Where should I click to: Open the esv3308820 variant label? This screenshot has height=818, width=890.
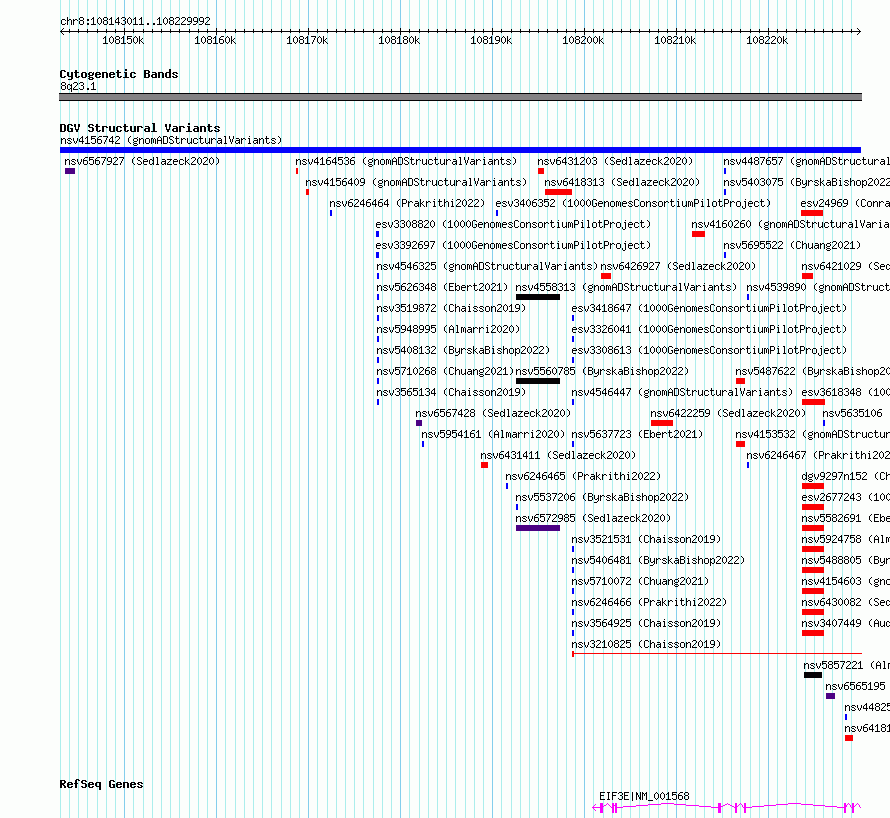(513, 224)
